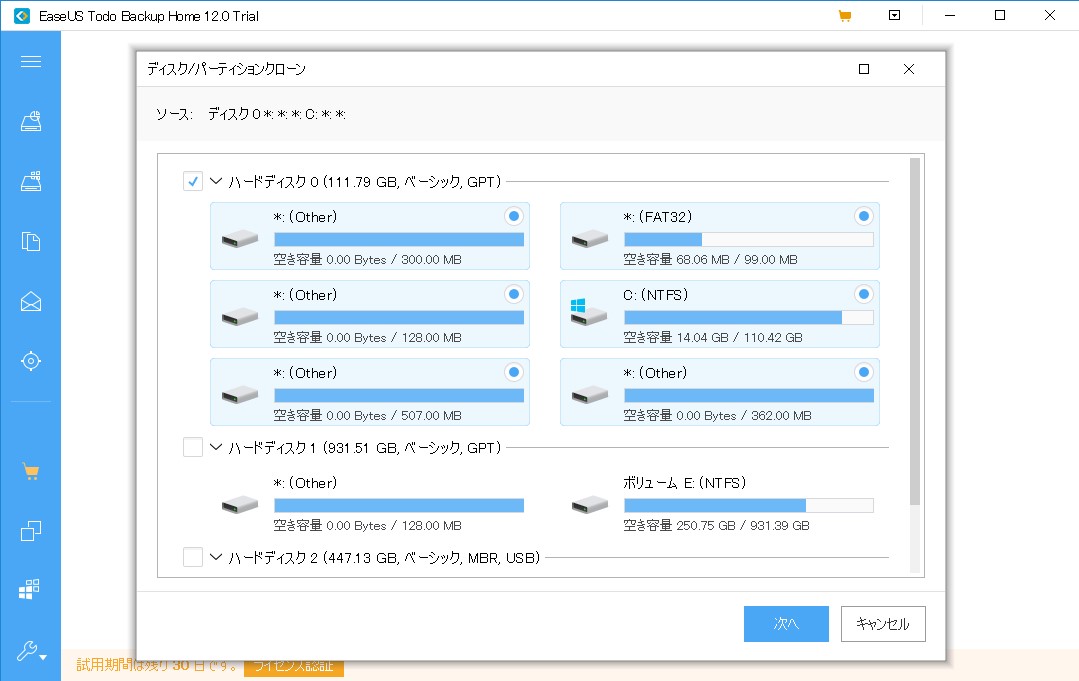Click the text ハードディスク 1 (931.51 GB, ベーシック, GPT)
1079x681 pixels.
coord(365,448)
